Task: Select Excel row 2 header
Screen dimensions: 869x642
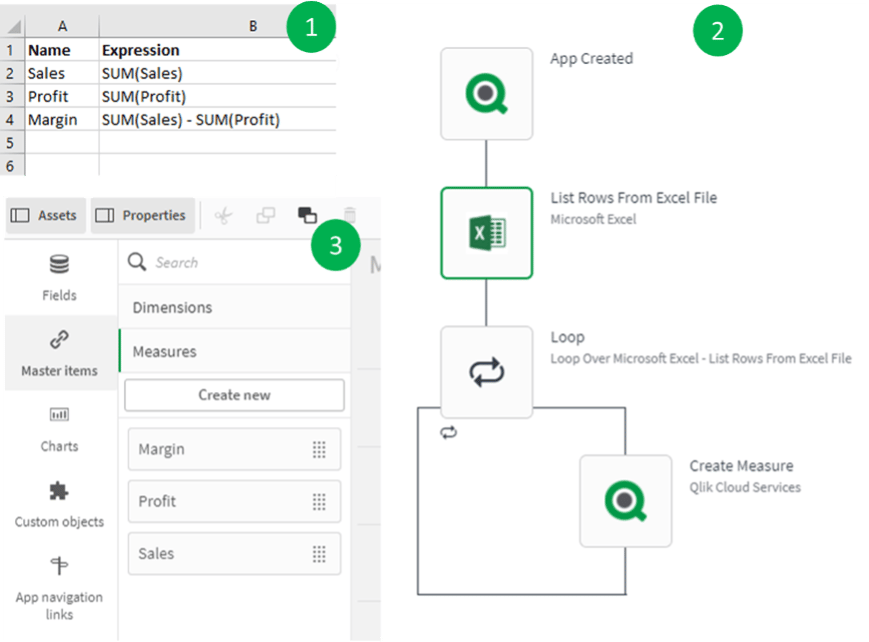Action: coord(12,73)
